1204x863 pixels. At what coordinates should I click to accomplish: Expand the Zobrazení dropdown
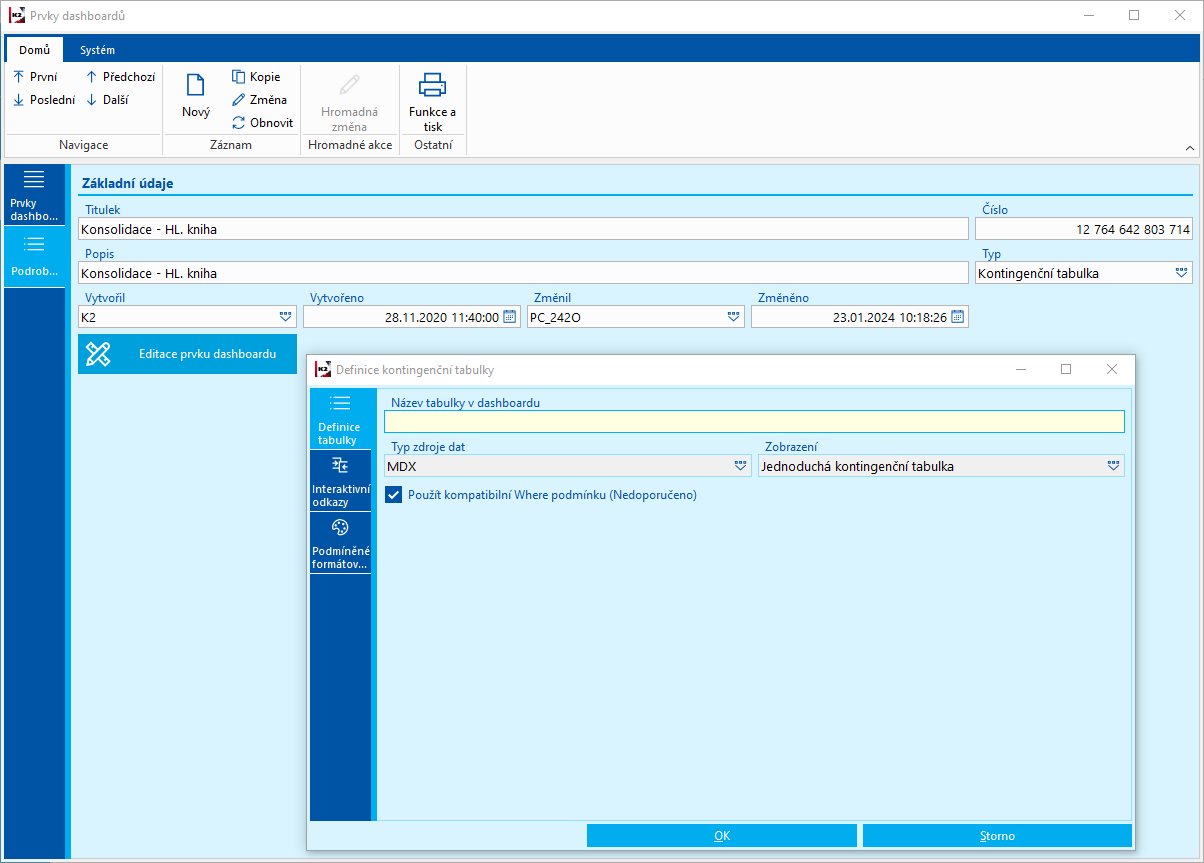point(1113,466)
